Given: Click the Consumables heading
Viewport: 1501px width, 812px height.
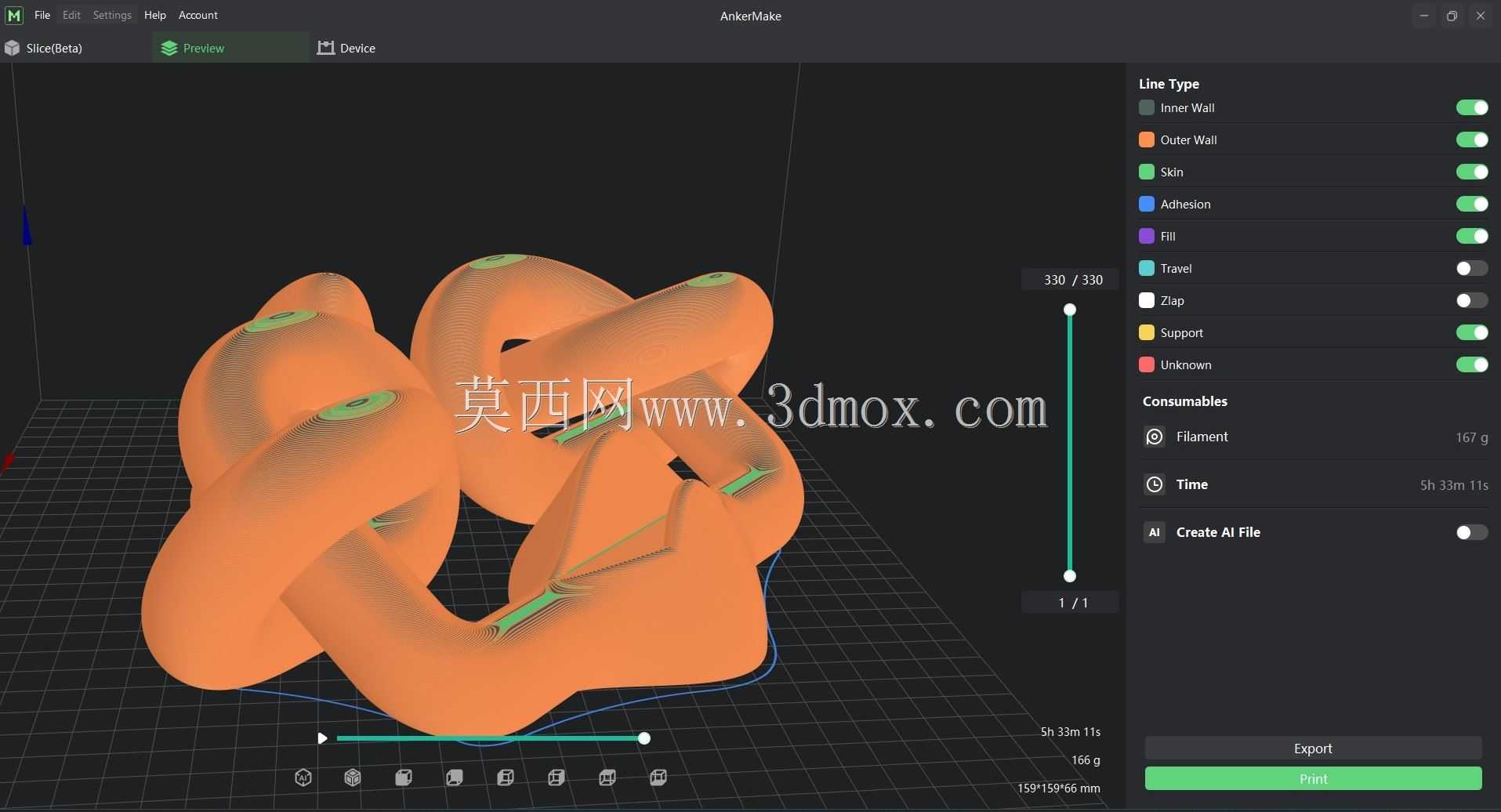Looking at the screenshot, I should [x=1184, y=401].
